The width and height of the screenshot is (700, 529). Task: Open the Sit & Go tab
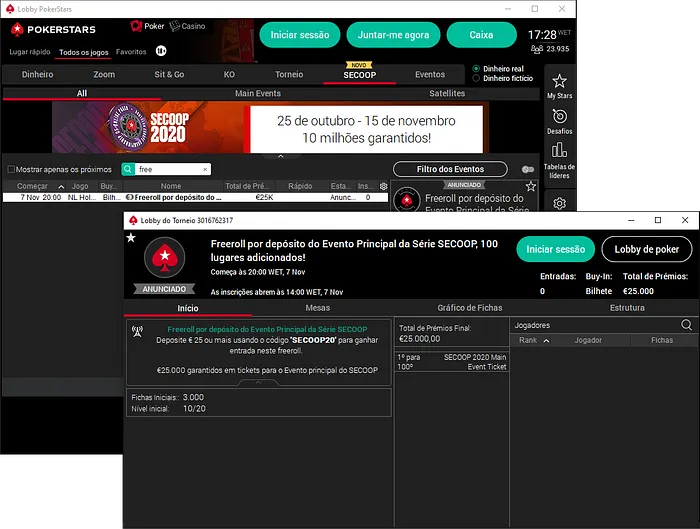click(169, 75)
